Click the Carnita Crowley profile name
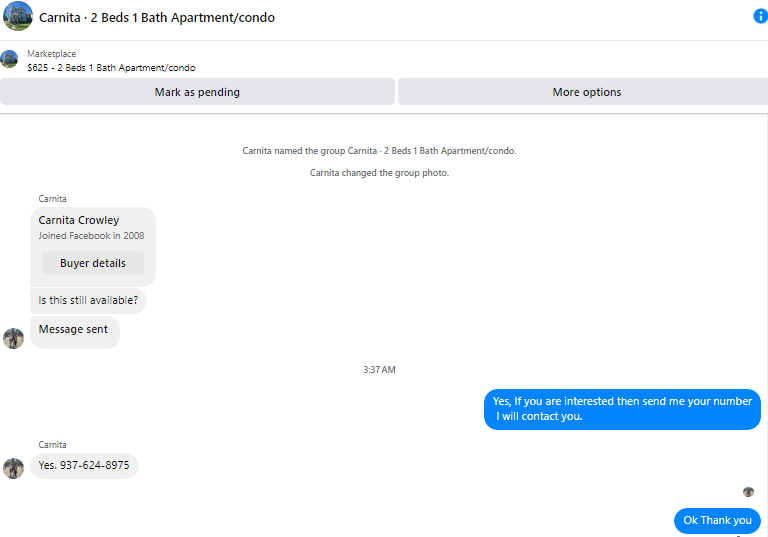 tap(79, 220)
